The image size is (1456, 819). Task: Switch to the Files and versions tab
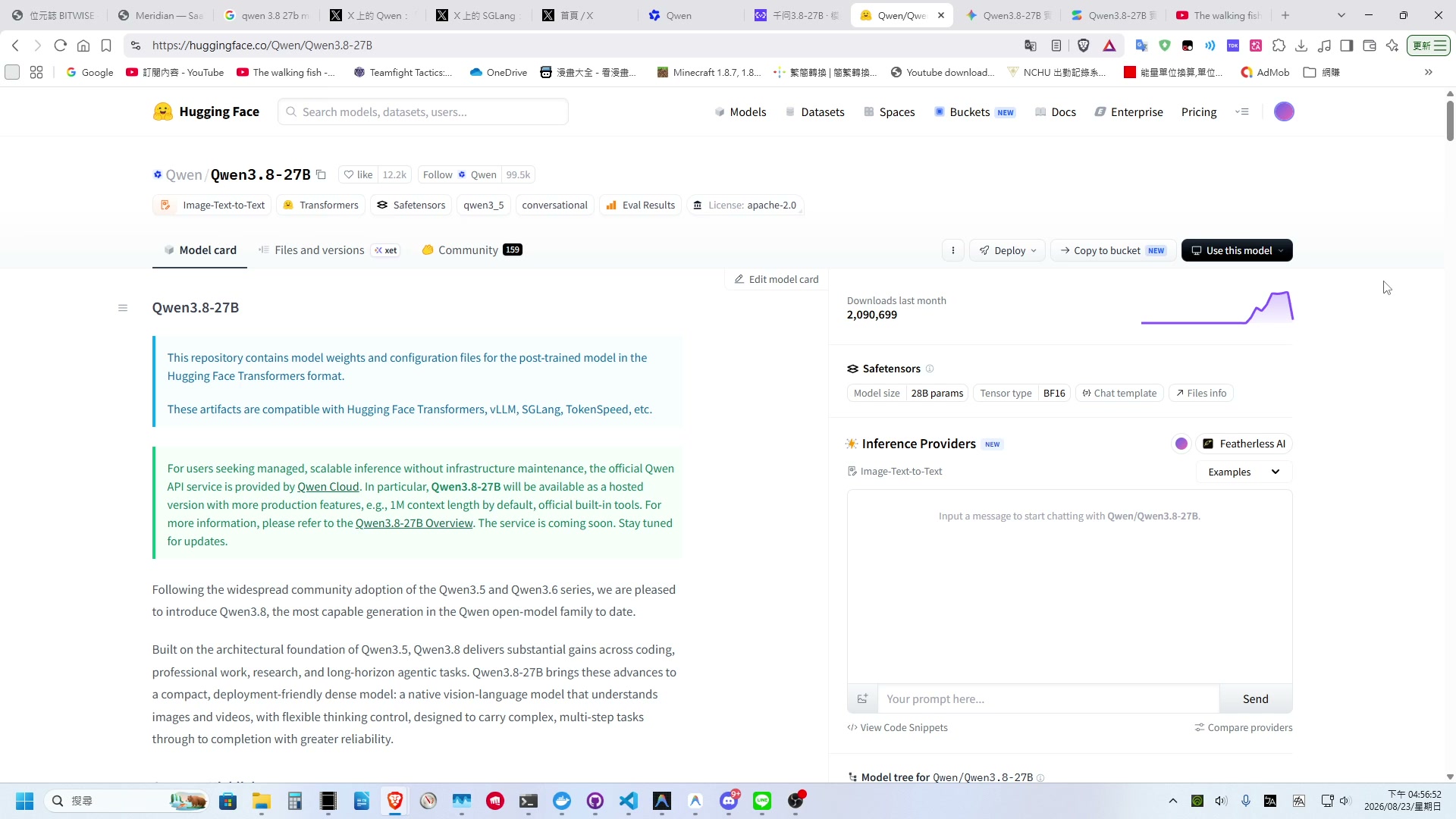click(328, 250)
